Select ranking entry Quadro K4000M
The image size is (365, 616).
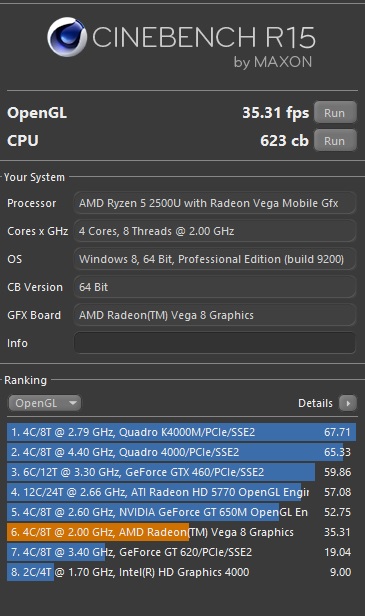pos(182,432)
